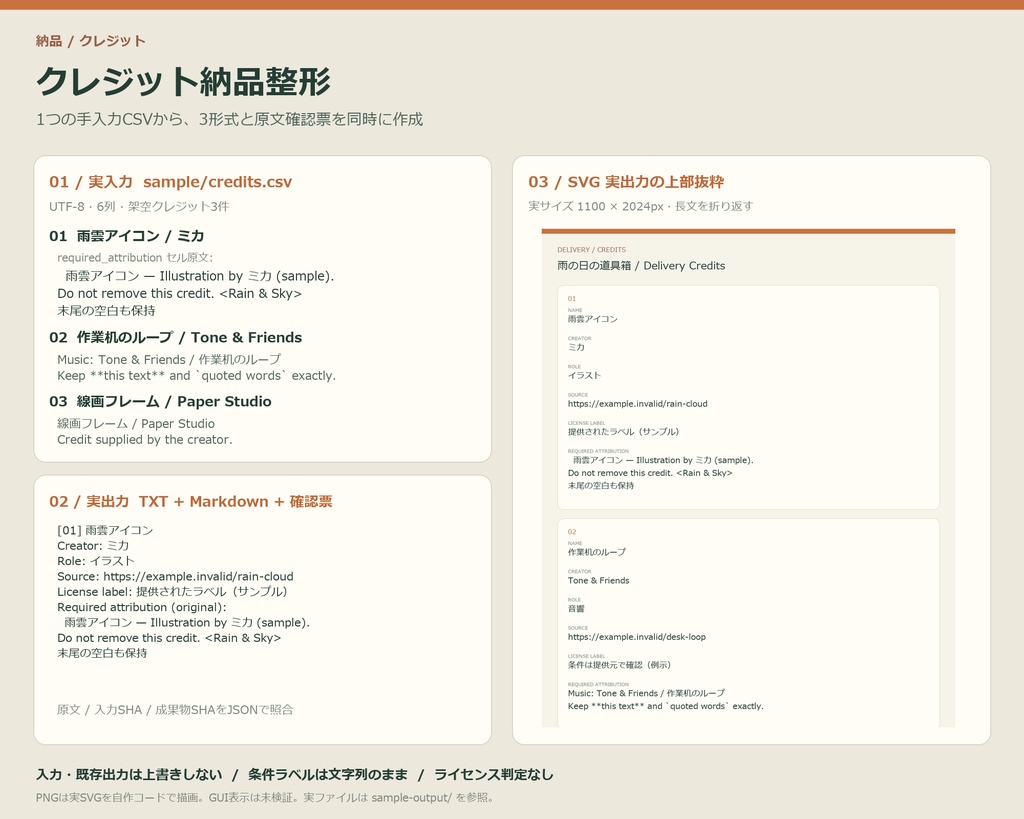This screenshot has height=819, width=1024.
Task: Click NAME value "雨雲アイコン" in SVG card 01
Action: [x=592, y=319]
